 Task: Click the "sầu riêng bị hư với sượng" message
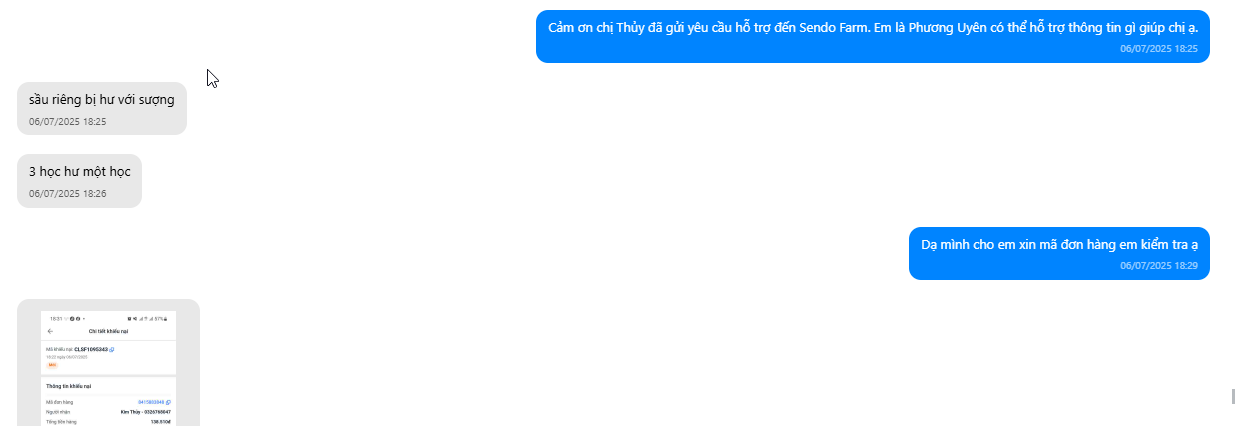coord(102,100)
